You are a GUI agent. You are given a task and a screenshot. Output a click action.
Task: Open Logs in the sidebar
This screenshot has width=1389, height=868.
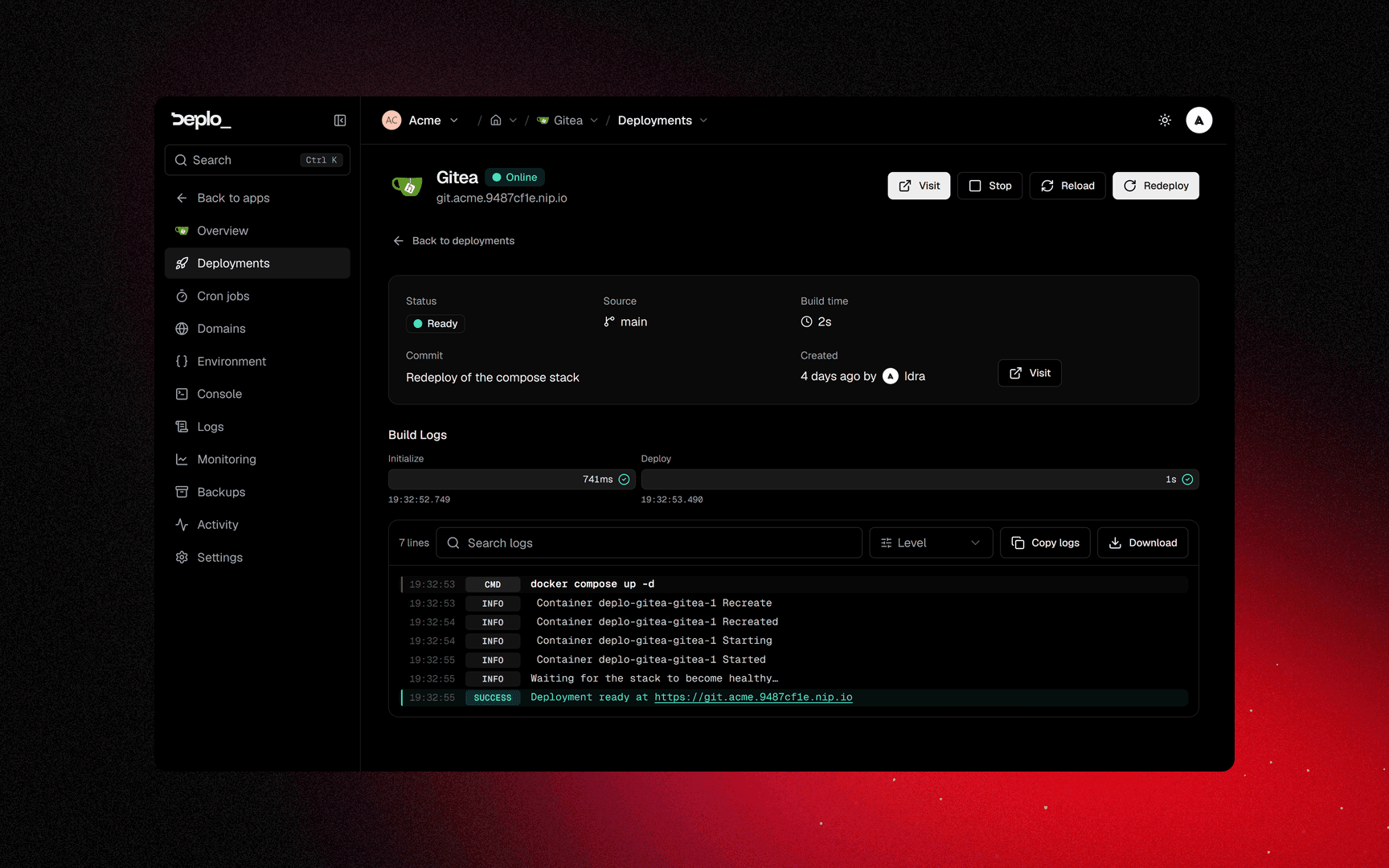tap(257, 427)
